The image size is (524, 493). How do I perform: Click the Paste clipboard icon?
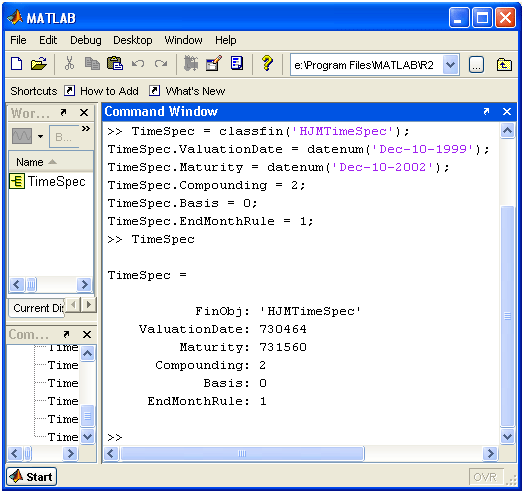[115, 64]
